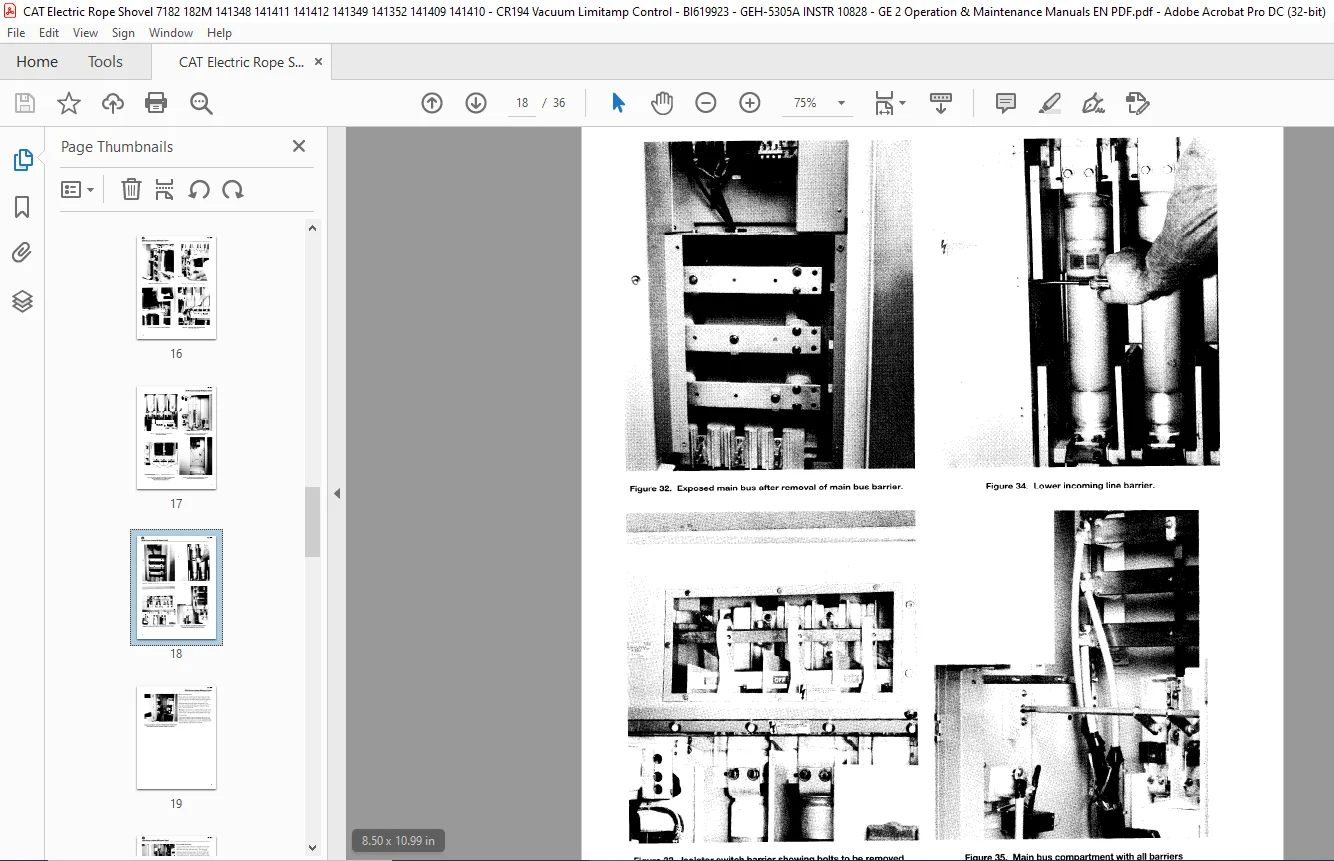The width and height of the screenshot is (1334, 861).
Task: Open the Help menu
Action: click(219, 33)
